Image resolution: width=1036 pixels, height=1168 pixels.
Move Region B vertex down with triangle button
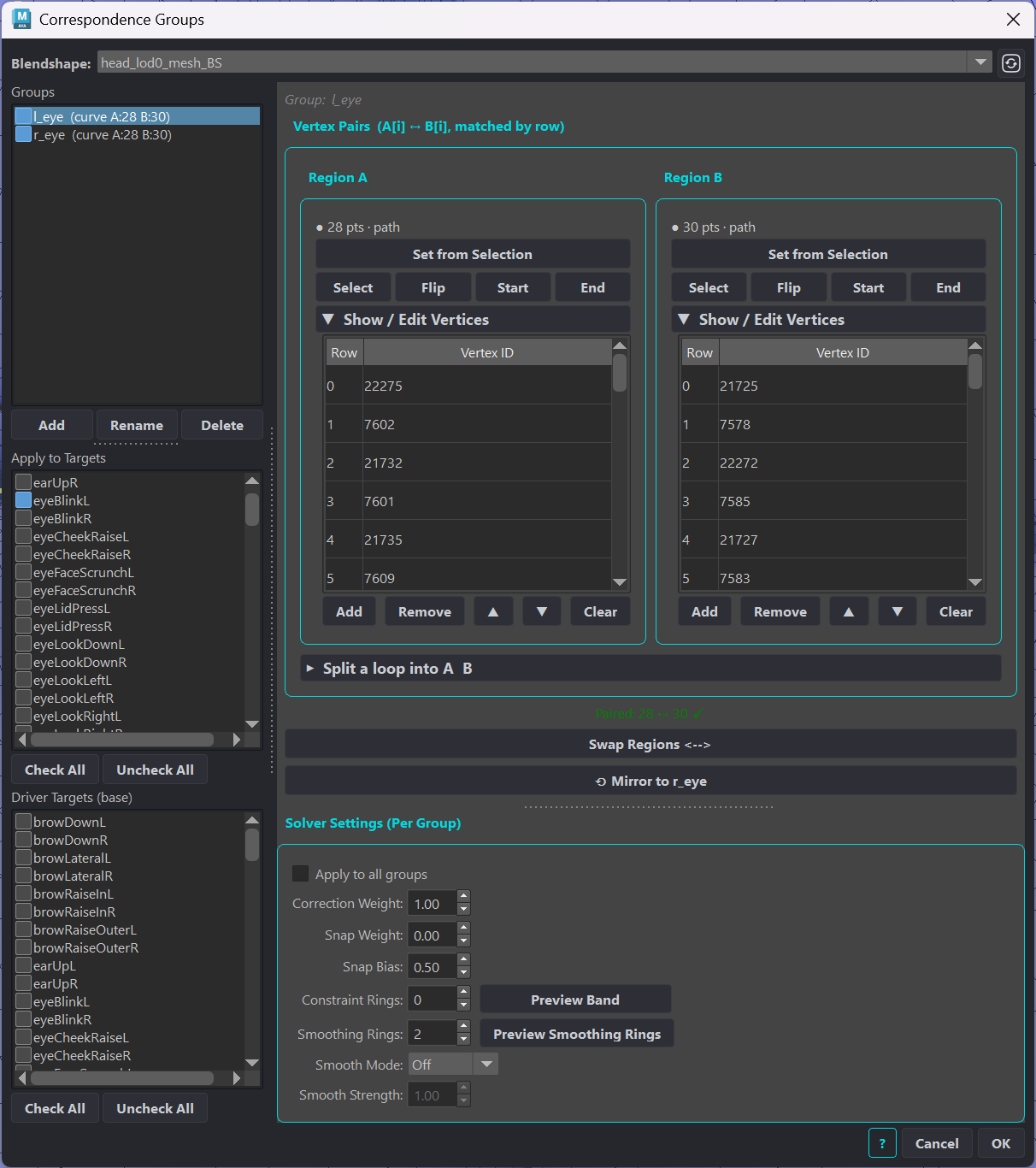898,612
